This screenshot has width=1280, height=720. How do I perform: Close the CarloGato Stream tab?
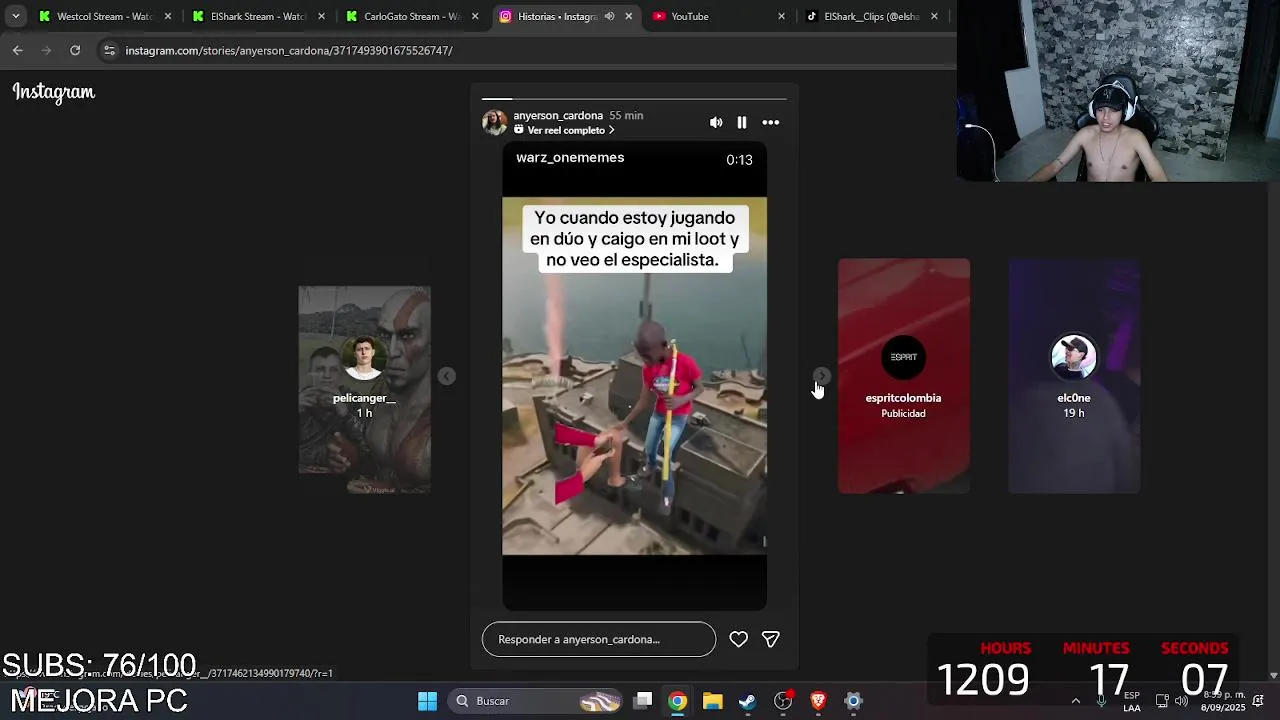(x=475, y=16)
